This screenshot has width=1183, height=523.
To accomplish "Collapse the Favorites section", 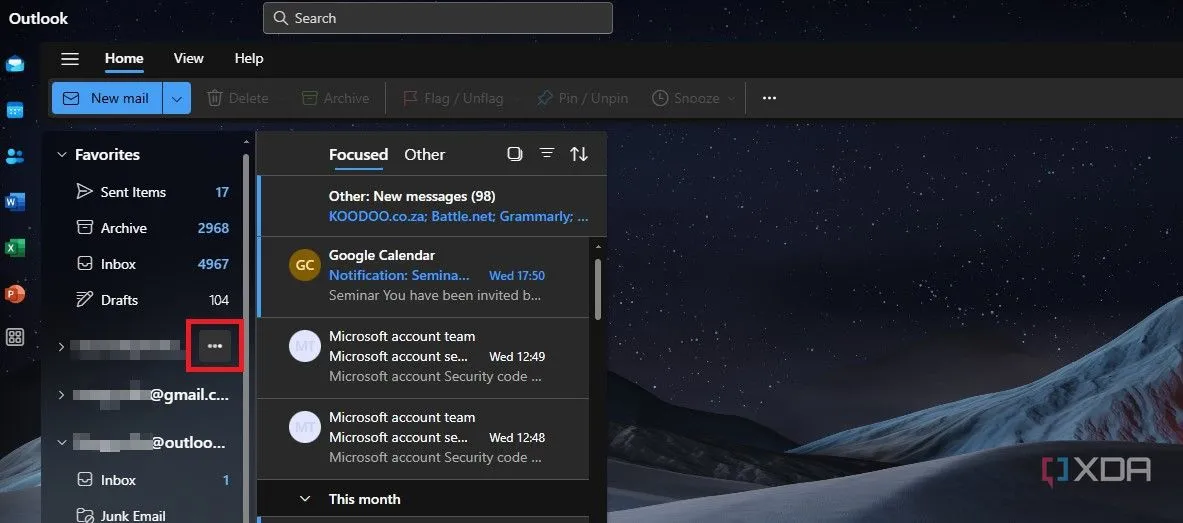I will point(62,155).
